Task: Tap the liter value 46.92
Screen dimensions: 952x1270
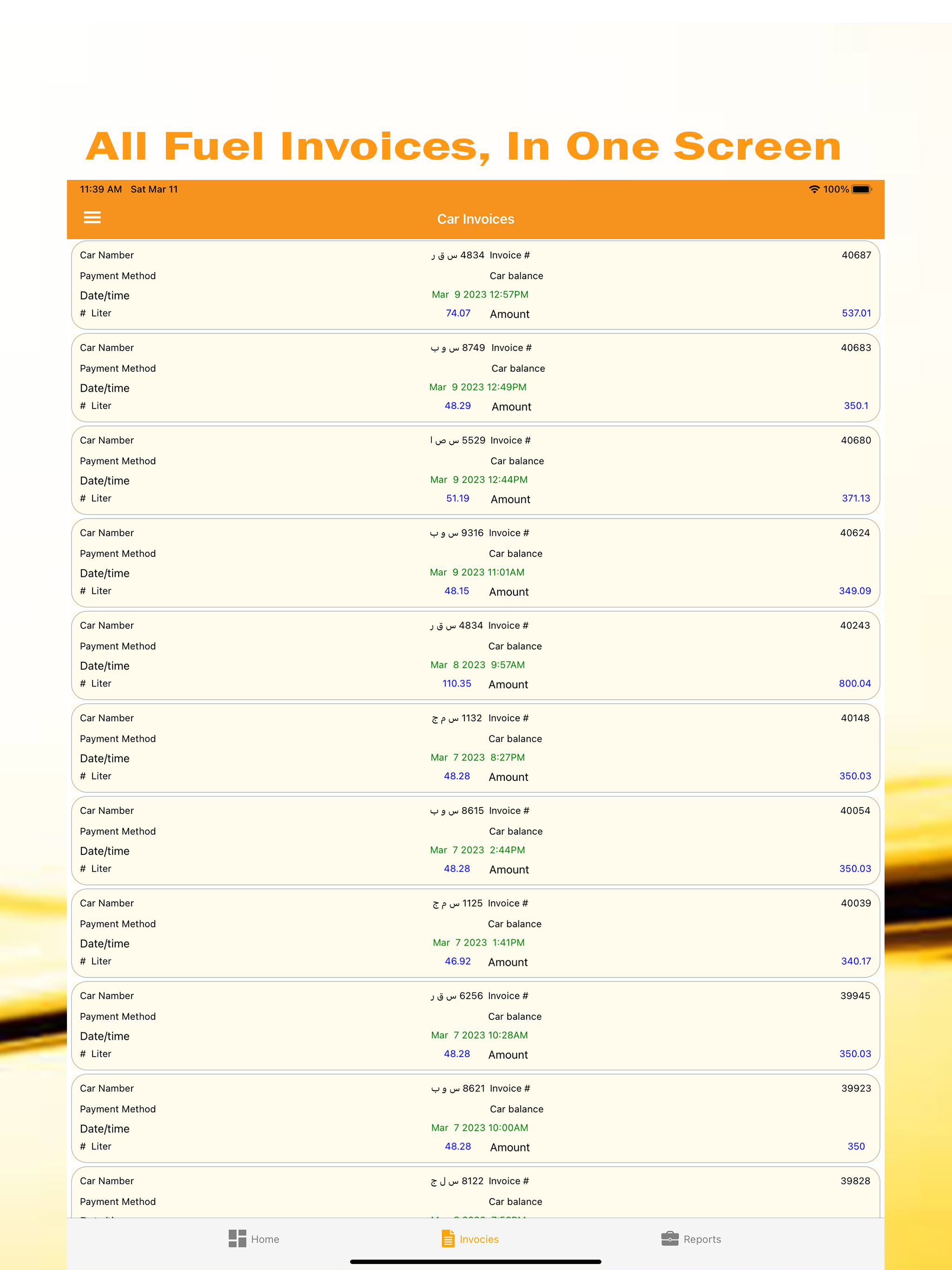Action: [457, 961]
